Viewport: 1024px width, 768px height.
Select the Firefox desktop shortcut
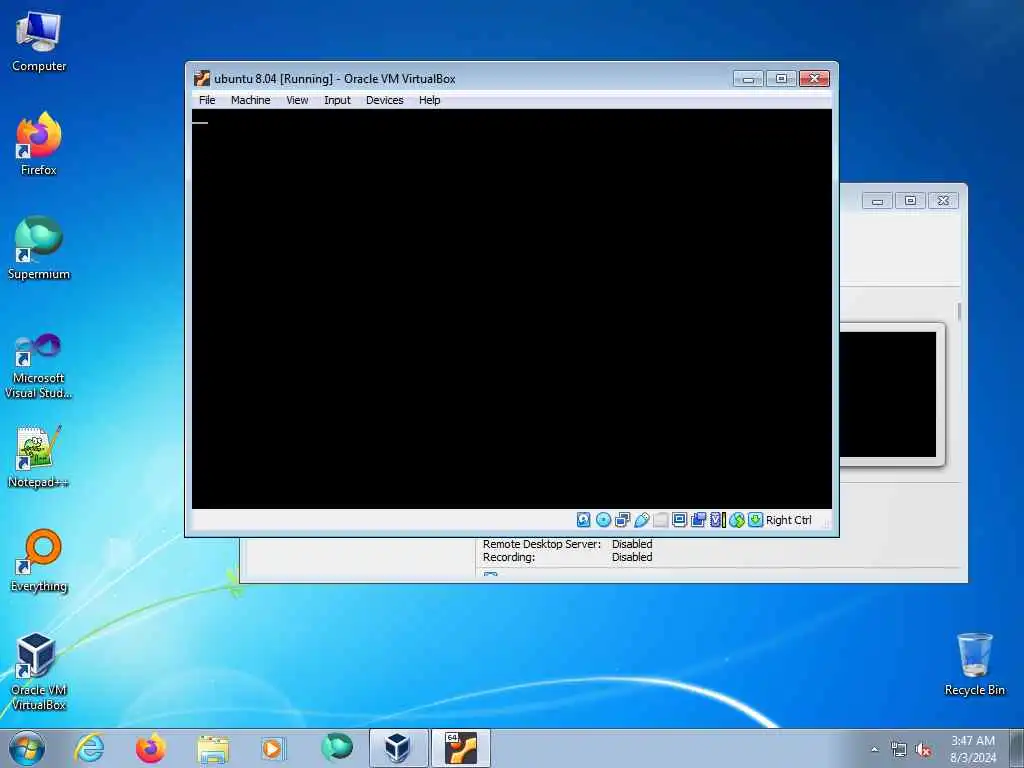[39, 144]
